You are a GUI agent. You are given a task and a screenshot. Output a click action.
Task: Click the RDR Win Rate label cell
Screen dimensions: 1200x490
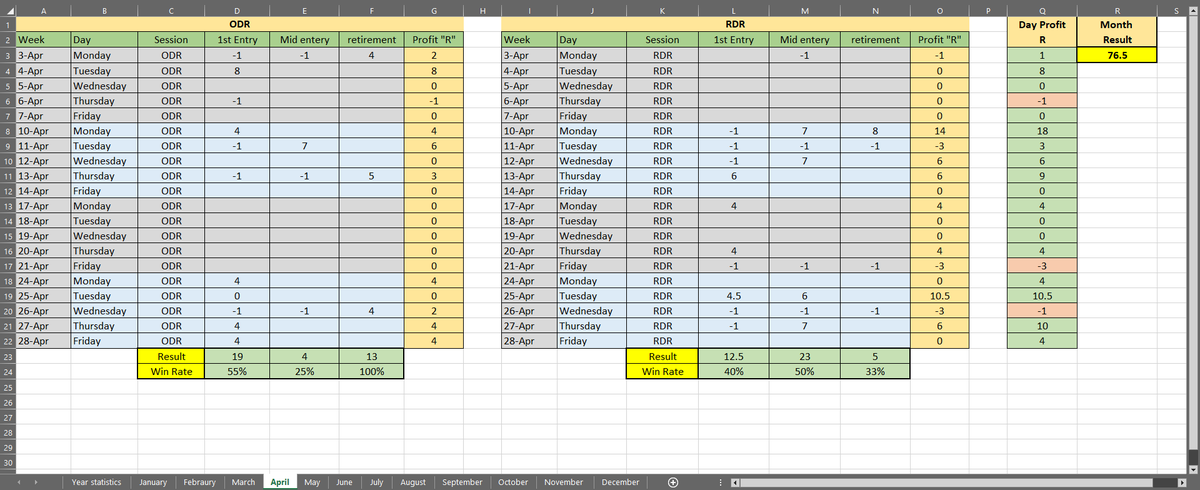pos(662,371)
